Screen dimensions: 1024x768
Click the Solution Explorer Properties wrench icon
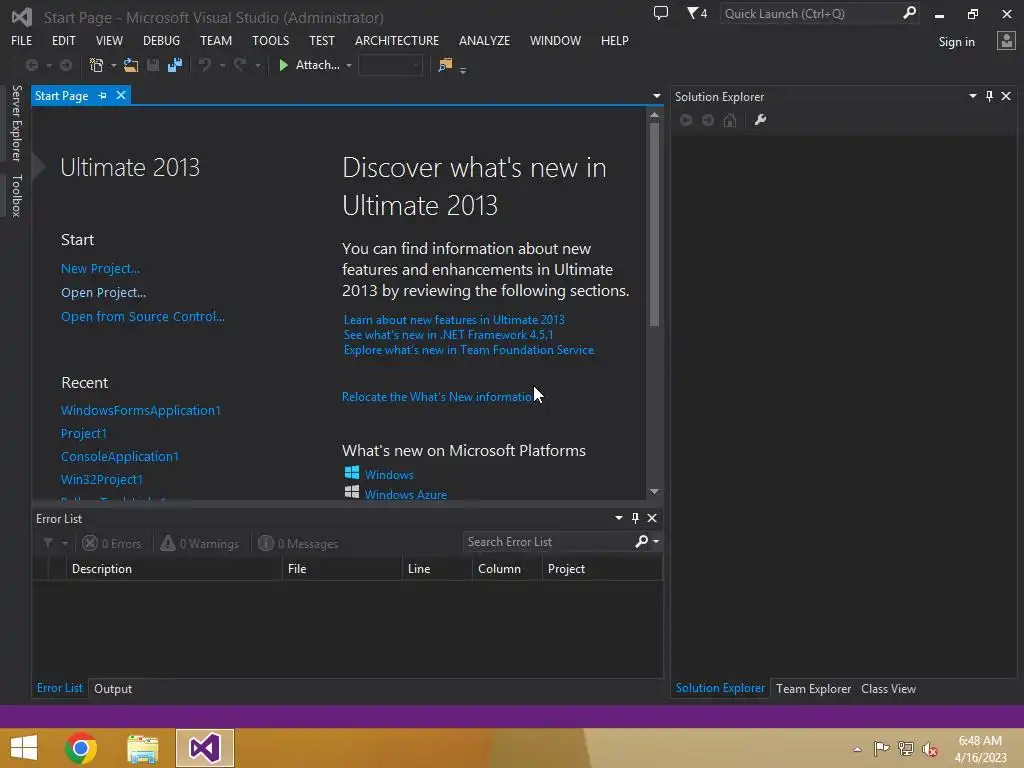click(x=760, y=120)
